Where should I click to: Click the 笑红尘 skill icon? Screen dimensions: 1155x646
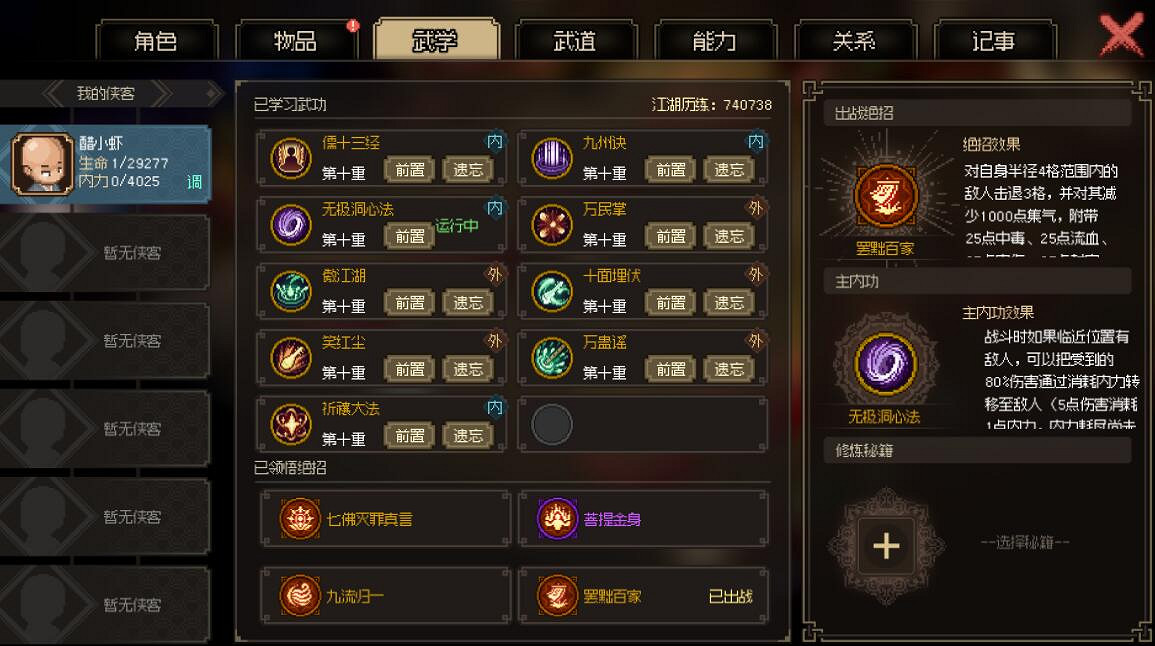click(x=291, y=358)
